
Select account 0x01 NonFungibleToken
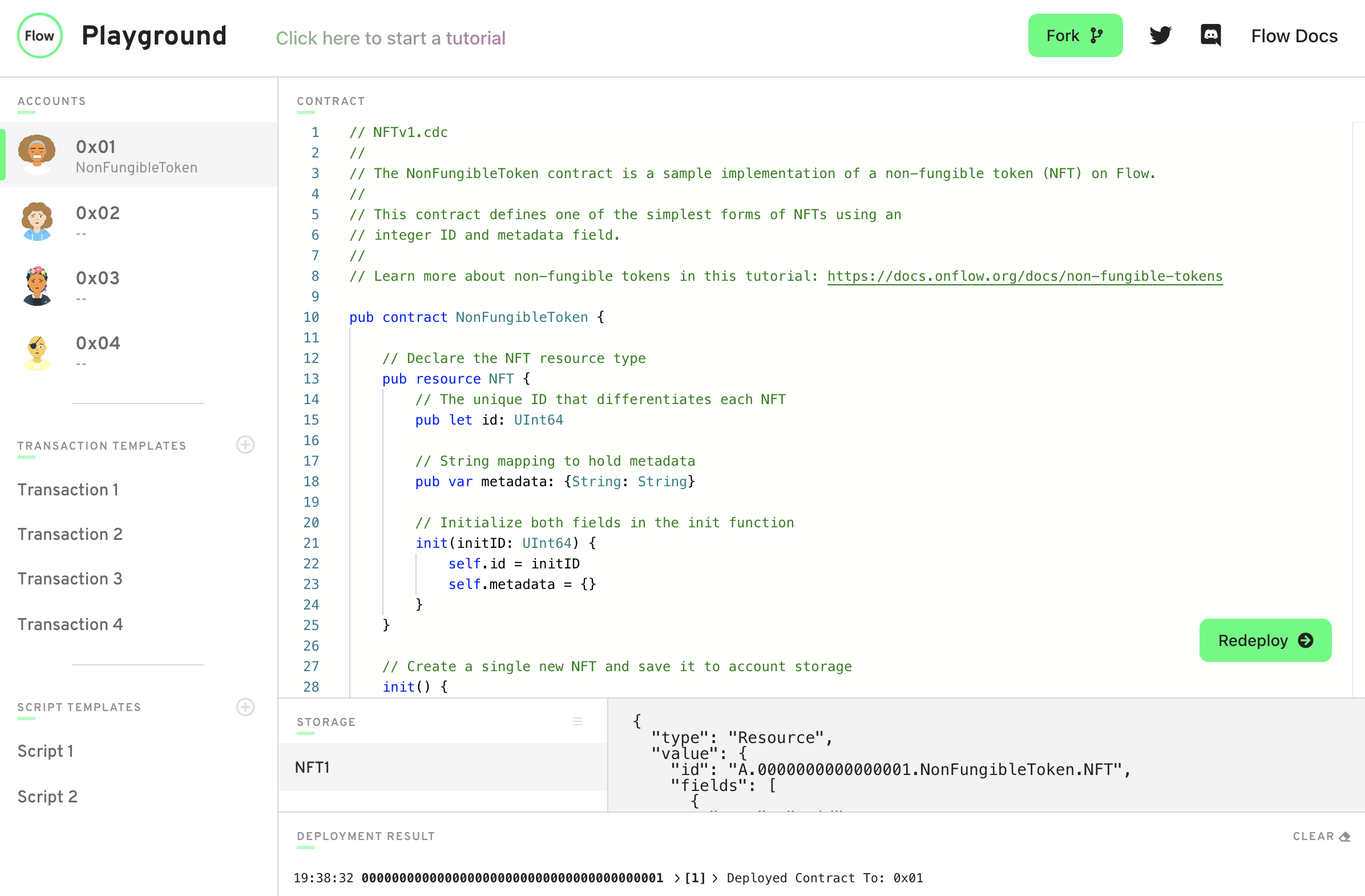point(136,155)
